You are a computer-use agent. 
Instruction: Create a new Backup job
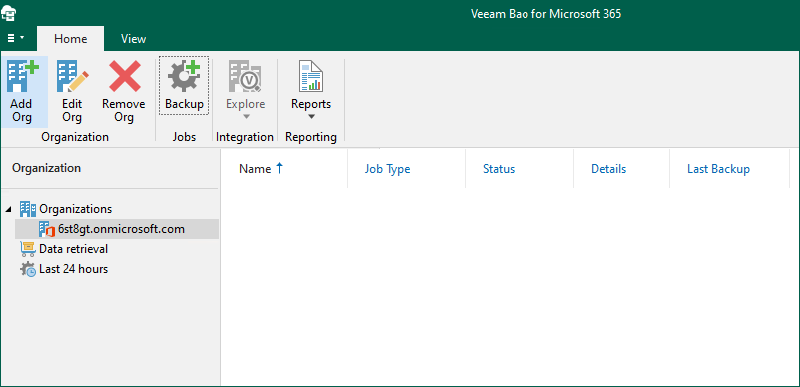click(x=184, y=85)
